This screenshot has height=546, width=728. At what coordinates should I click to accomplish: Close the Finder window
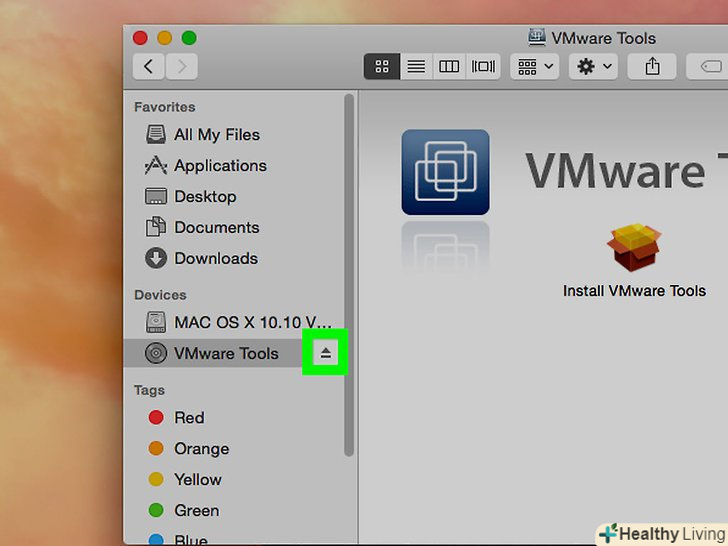pyautogui.click(x=140, y=38)
